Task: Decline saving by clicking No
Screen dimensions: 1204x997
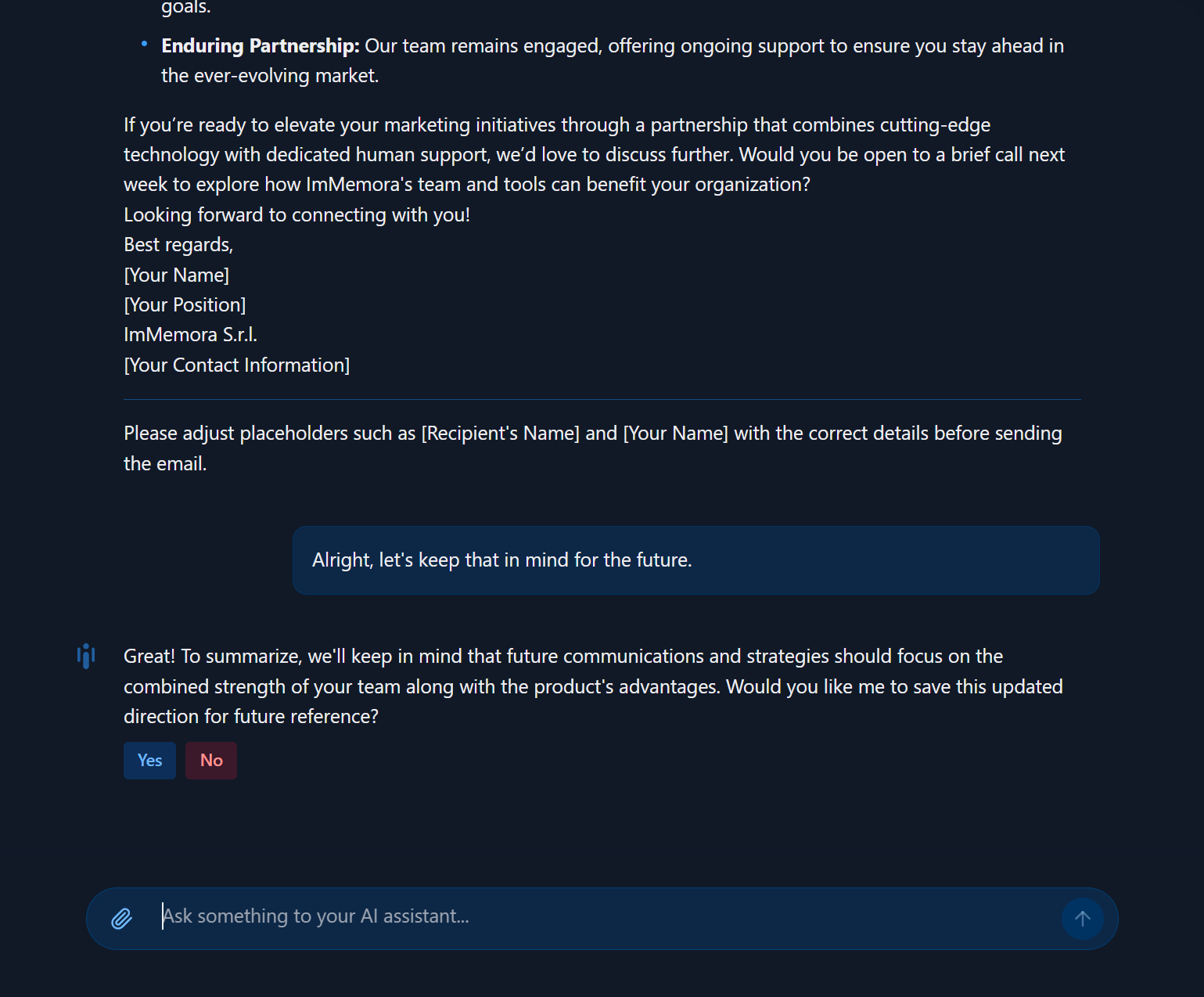Action: (x=211, y=761)
